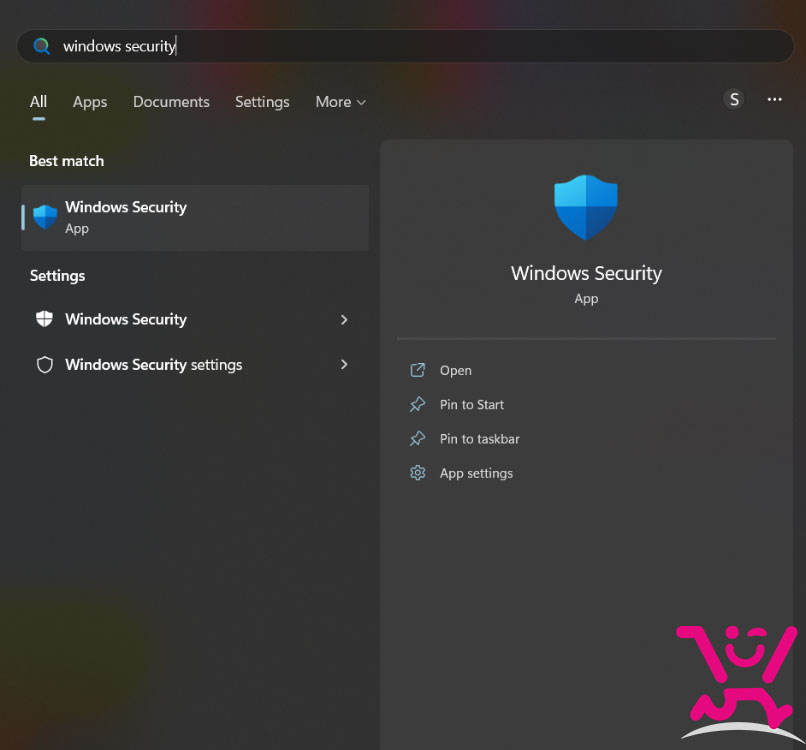Click the 'Windows Security' title in preview pane
The width and height of the screenshot is (806, 750).
pyautogui.click(x=586, y=273)
